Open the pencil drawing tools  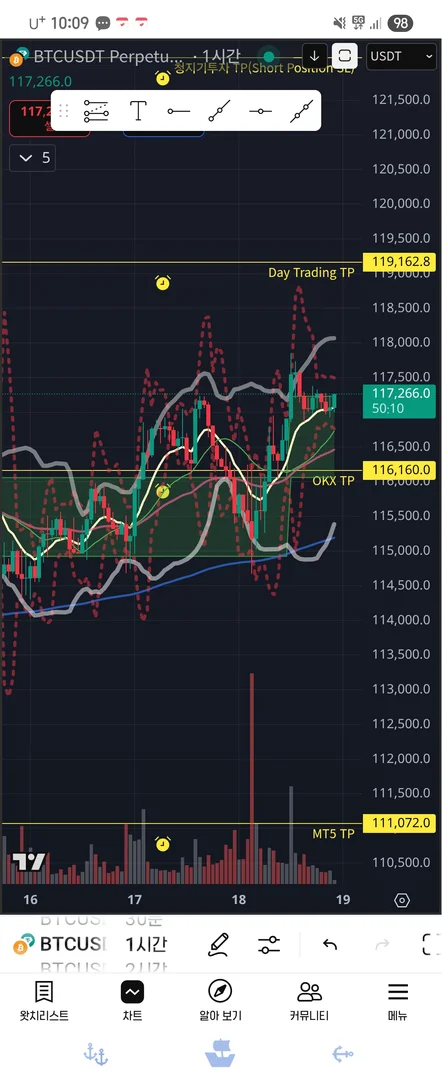point(218,944)
